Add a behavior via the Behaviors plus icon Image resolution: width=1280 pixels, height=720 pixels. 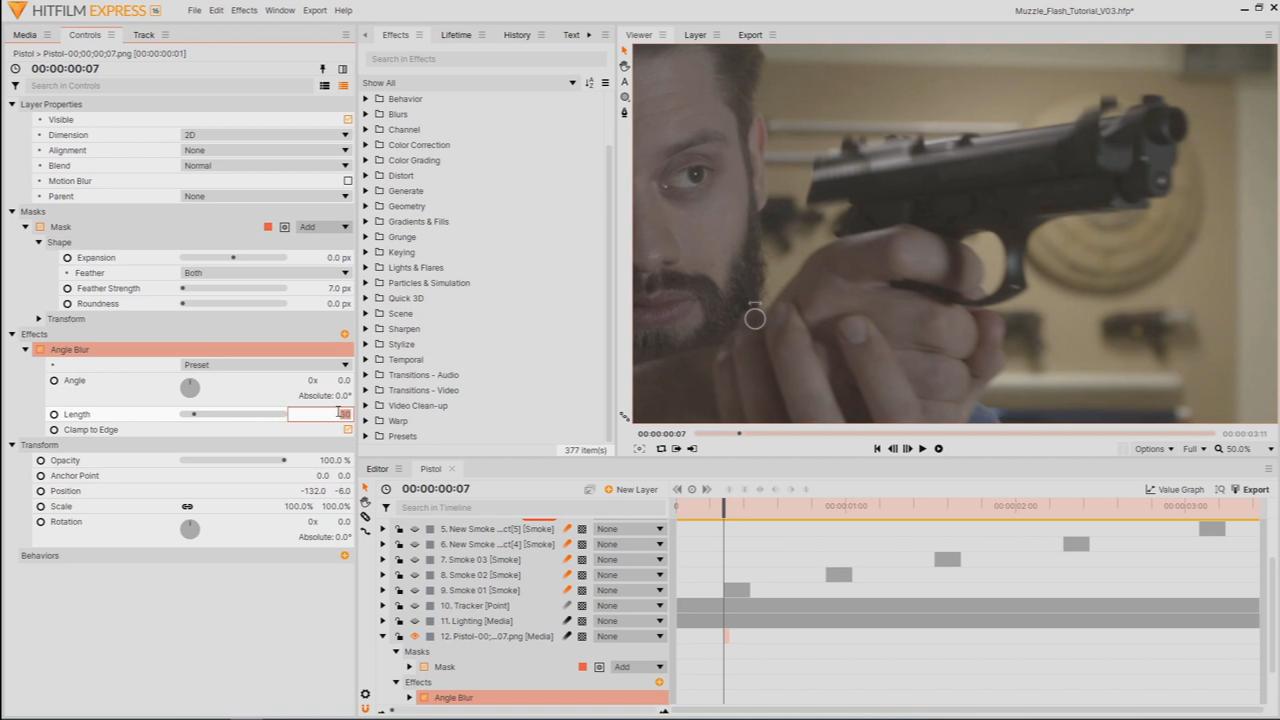click(345, 555)
